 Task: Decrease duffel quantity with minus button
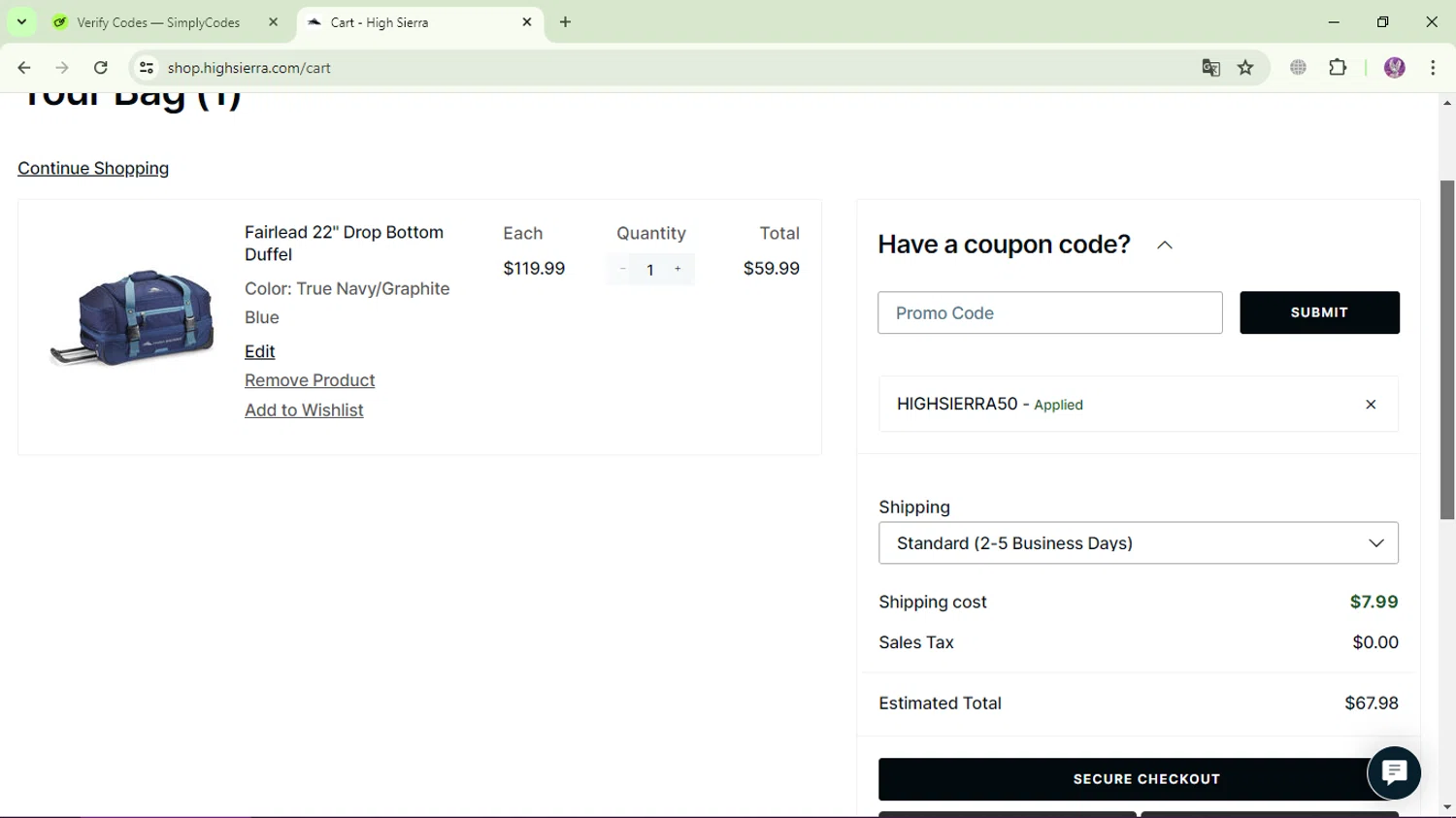(x=622, y=269)
